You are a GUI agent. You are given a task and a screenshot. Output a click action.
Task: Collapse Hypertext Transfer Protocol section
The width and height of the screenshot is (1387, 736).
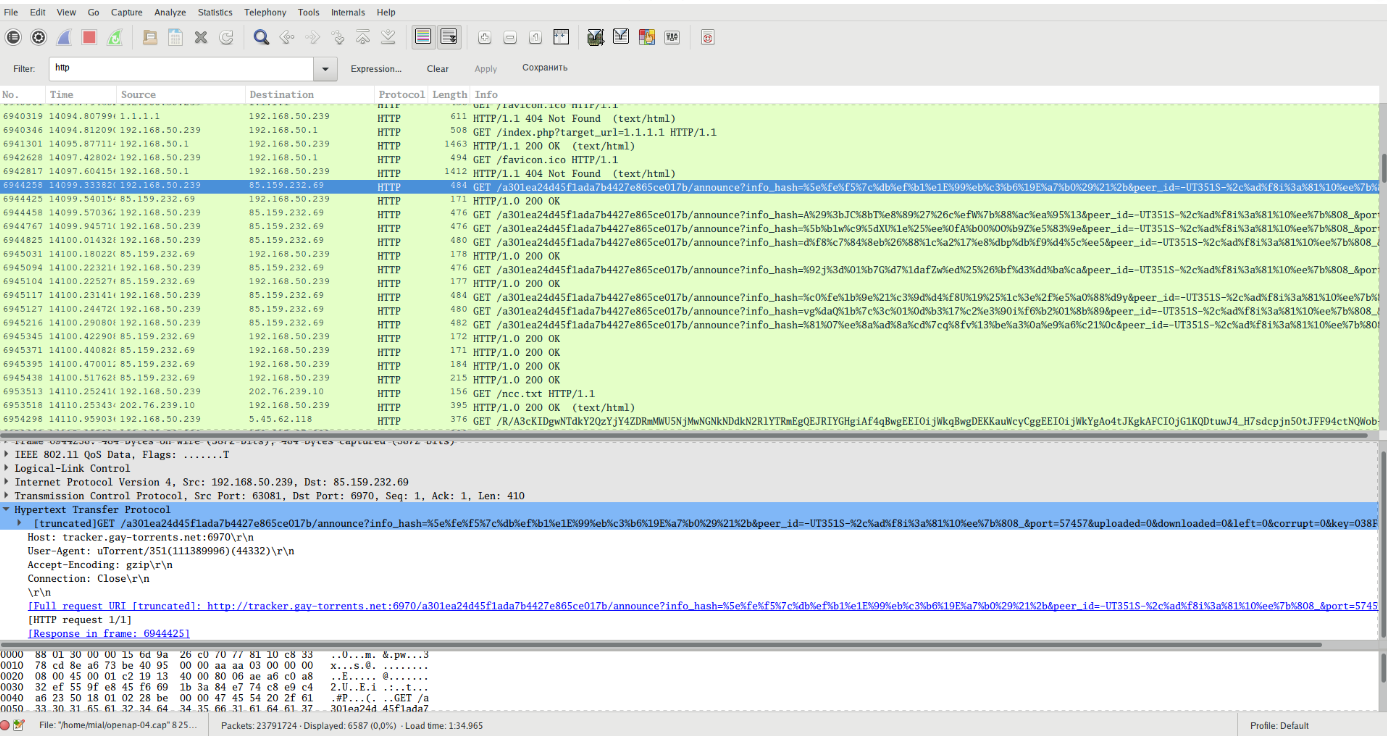[8, 510]
